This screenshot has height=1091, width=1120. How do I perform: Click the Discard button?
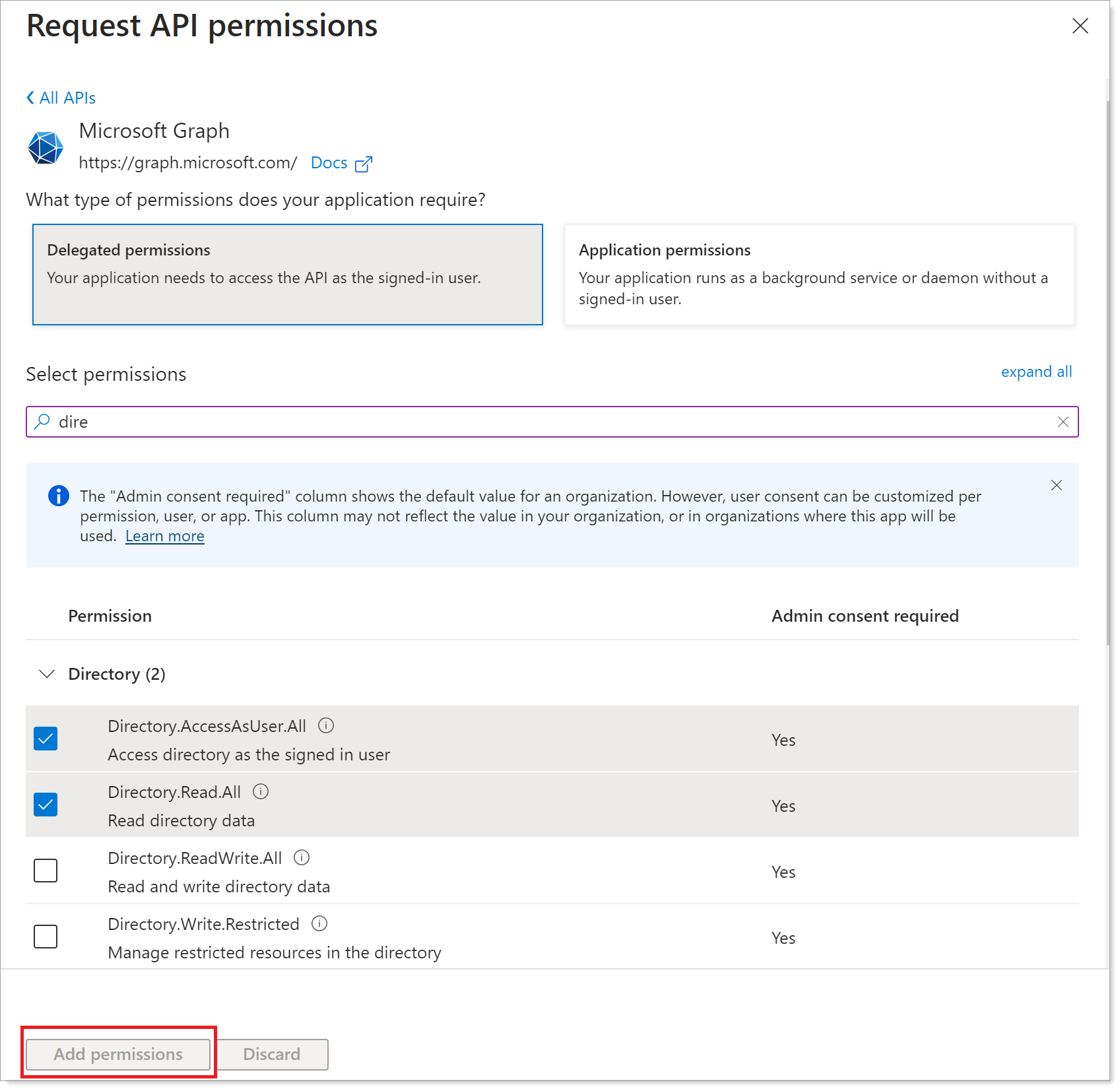point(272,1054)
